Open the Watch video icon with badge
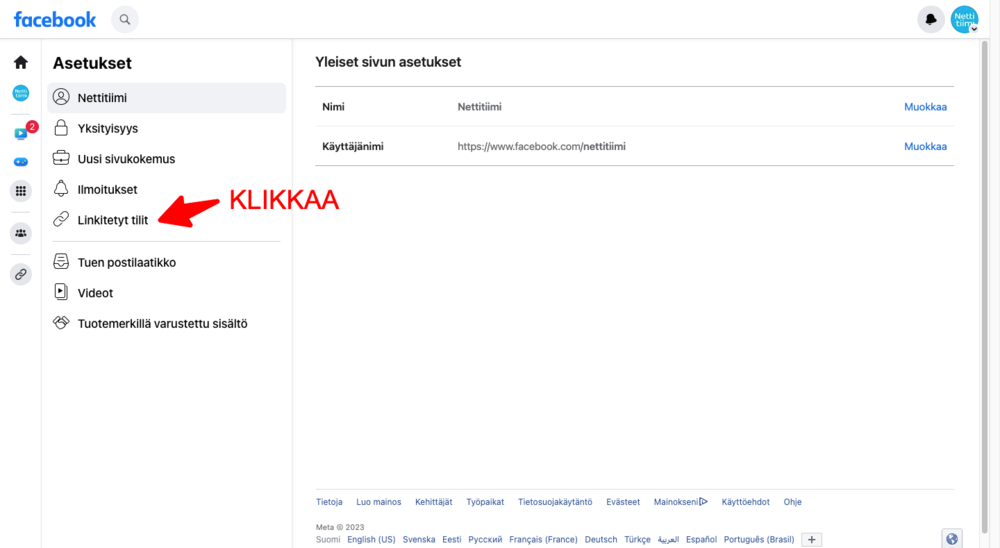 (21, 134)
